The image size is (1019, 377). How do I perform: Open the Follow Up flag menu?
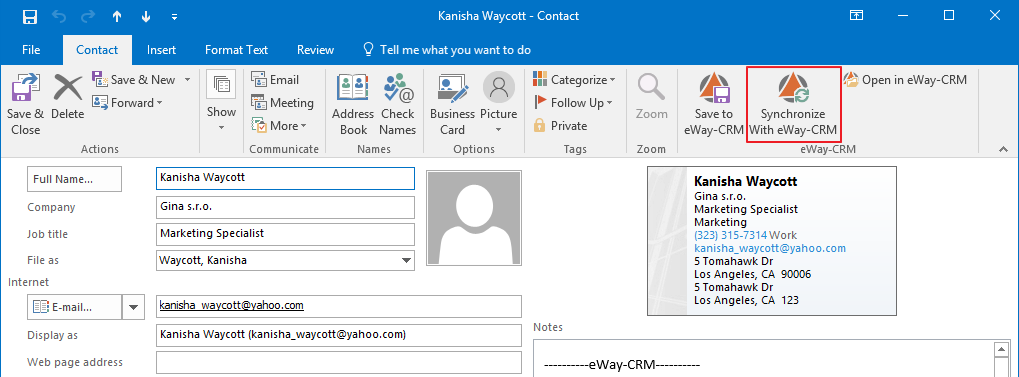(x=573, y=103)
